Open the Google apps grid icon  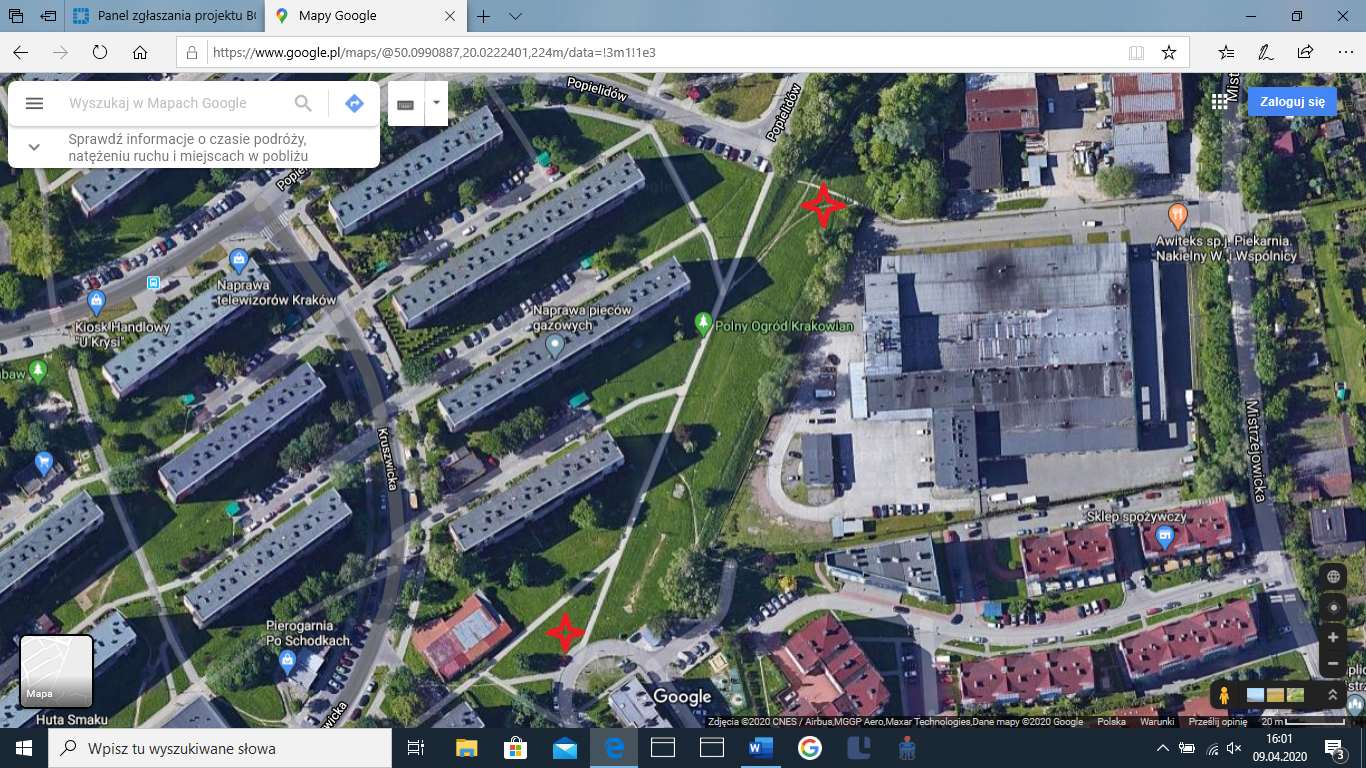pos(1219,101)
